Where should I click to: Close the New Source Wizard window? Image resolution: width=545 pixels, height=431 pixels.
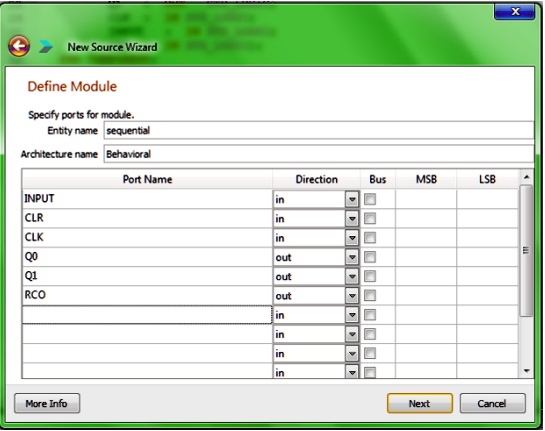(x=514, y=12)
